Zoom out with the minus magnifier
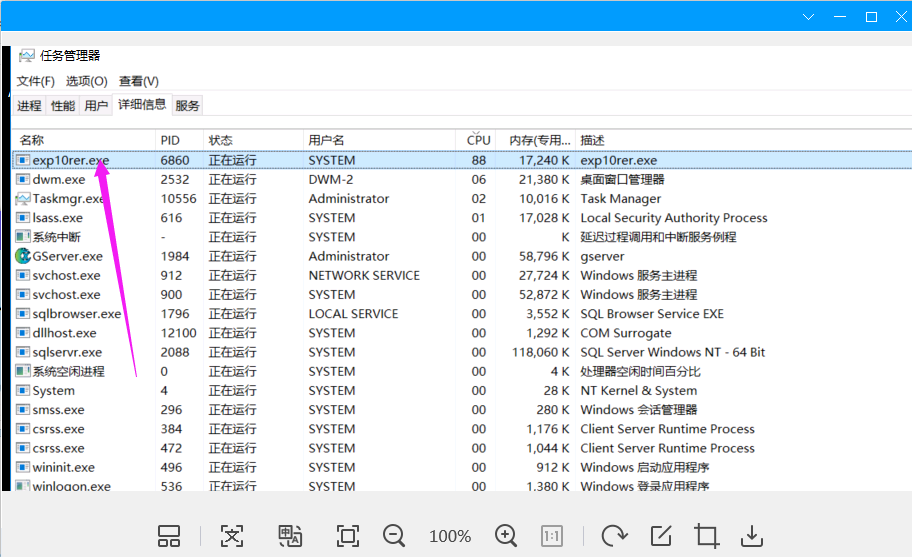Image resolution: width=912 pixels, height=557 pixels. (394, 535)
